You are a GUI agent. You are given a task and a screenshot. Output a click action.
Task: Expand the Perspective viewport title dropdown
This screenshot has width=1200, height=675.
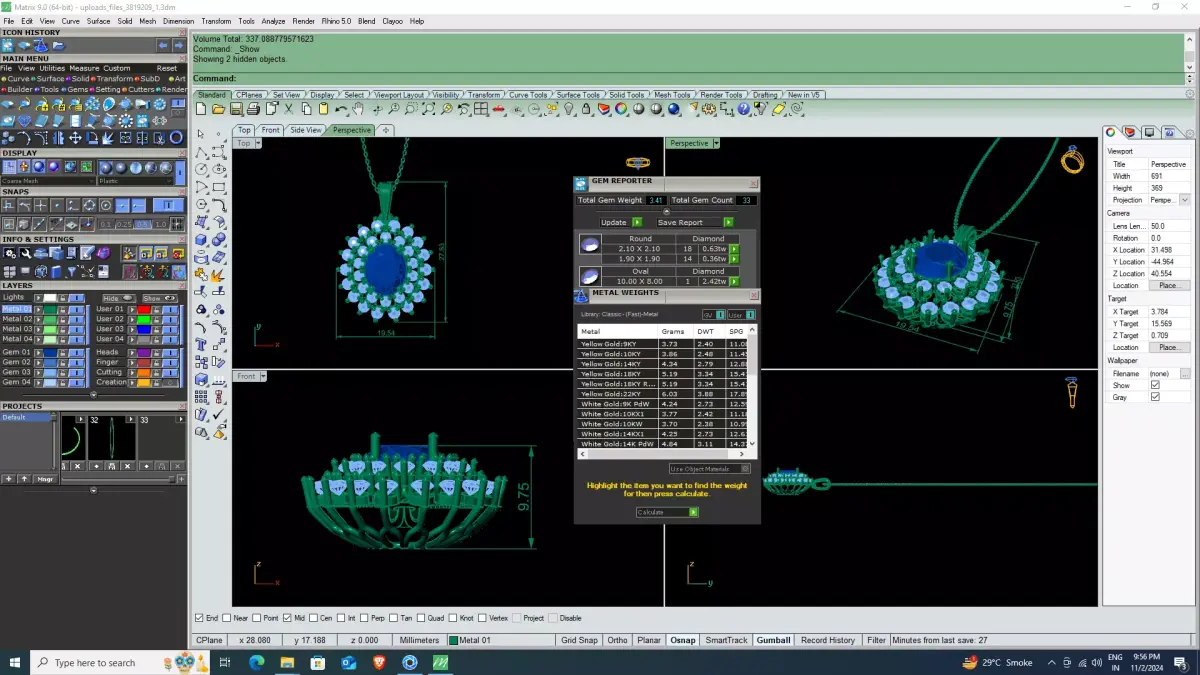coord(715,143)
